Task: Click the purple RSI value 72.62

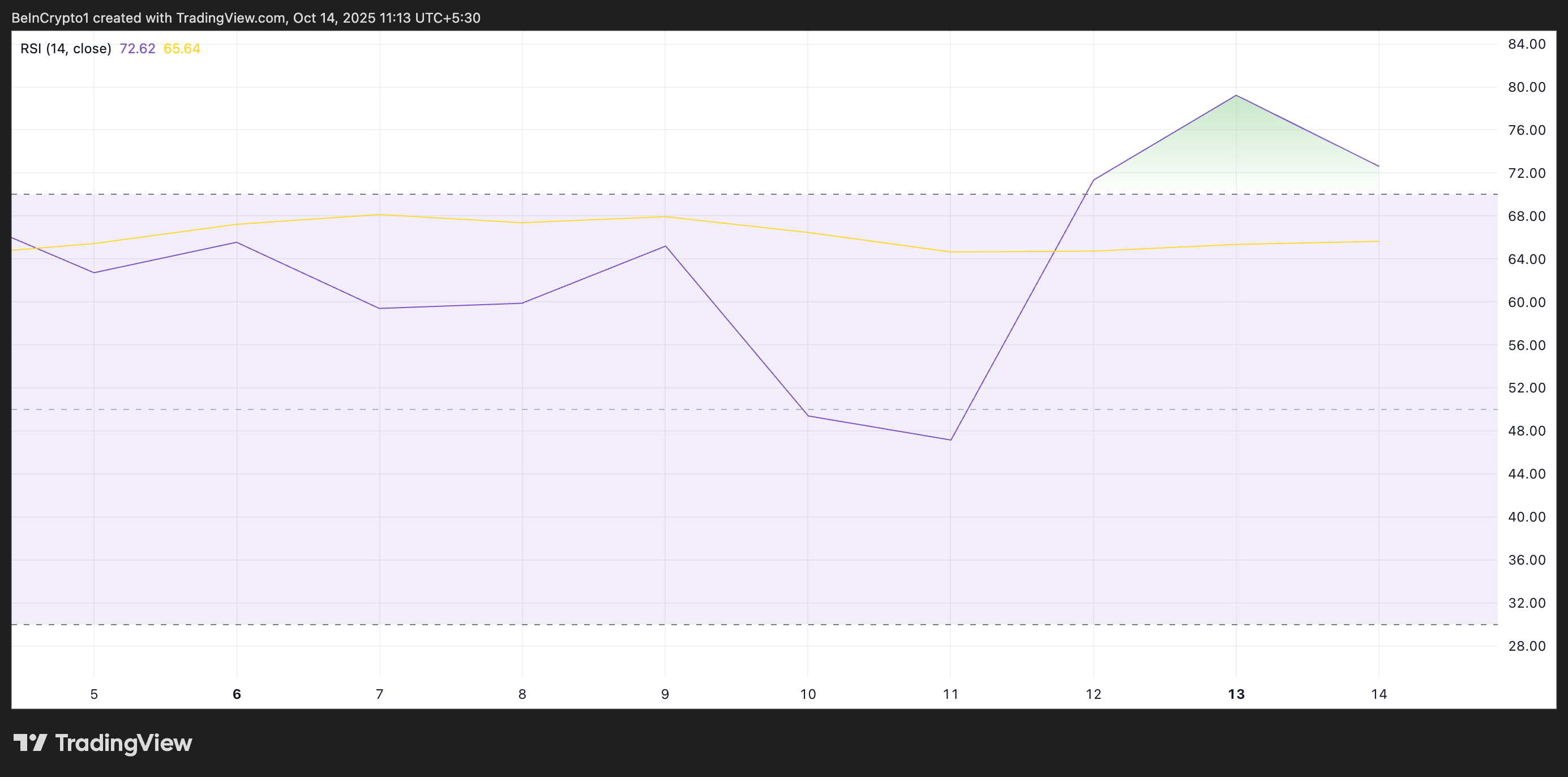Action: [x=139, y=48]
